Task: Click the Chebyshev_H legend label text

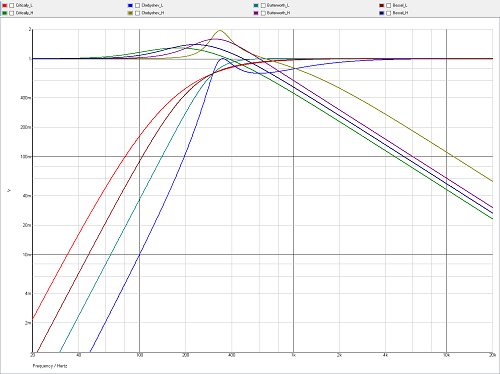Action: (x=153, y=13)
